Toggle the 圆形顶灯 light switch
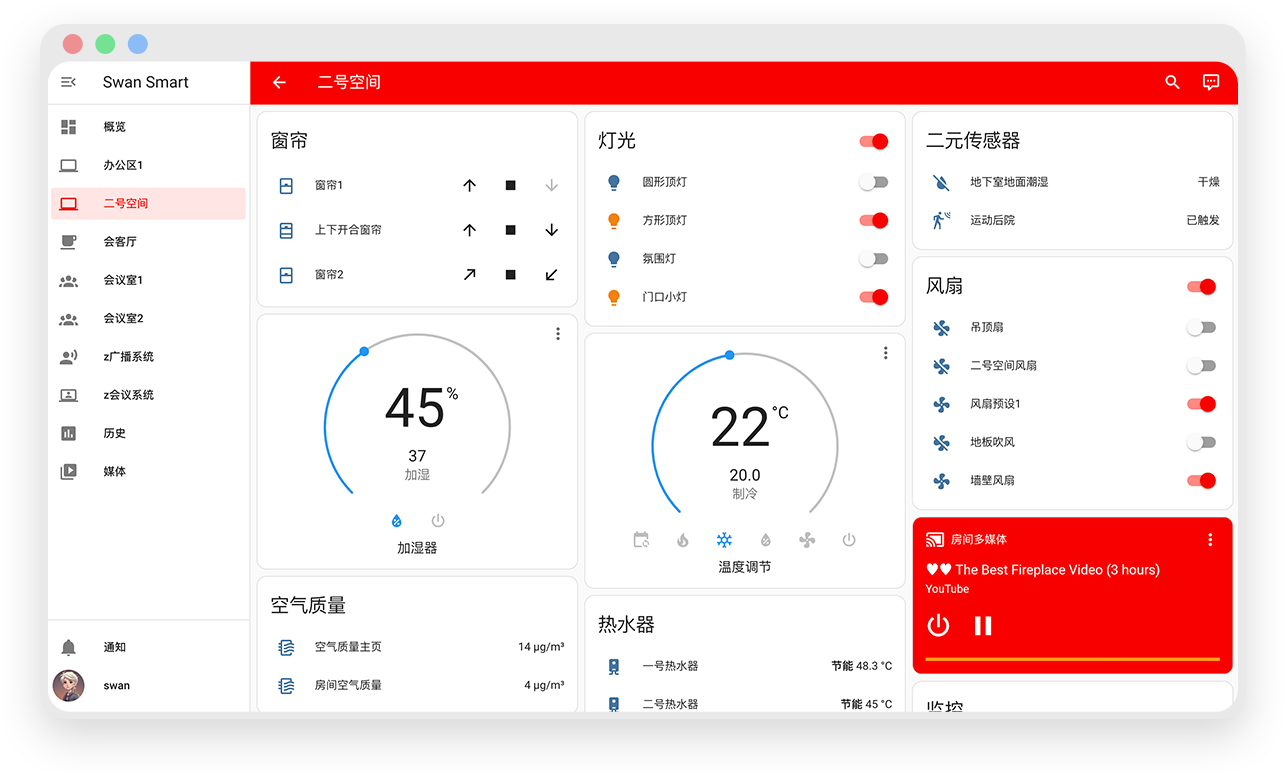Viewport: 1285px width, 775px height. [873, 182]
